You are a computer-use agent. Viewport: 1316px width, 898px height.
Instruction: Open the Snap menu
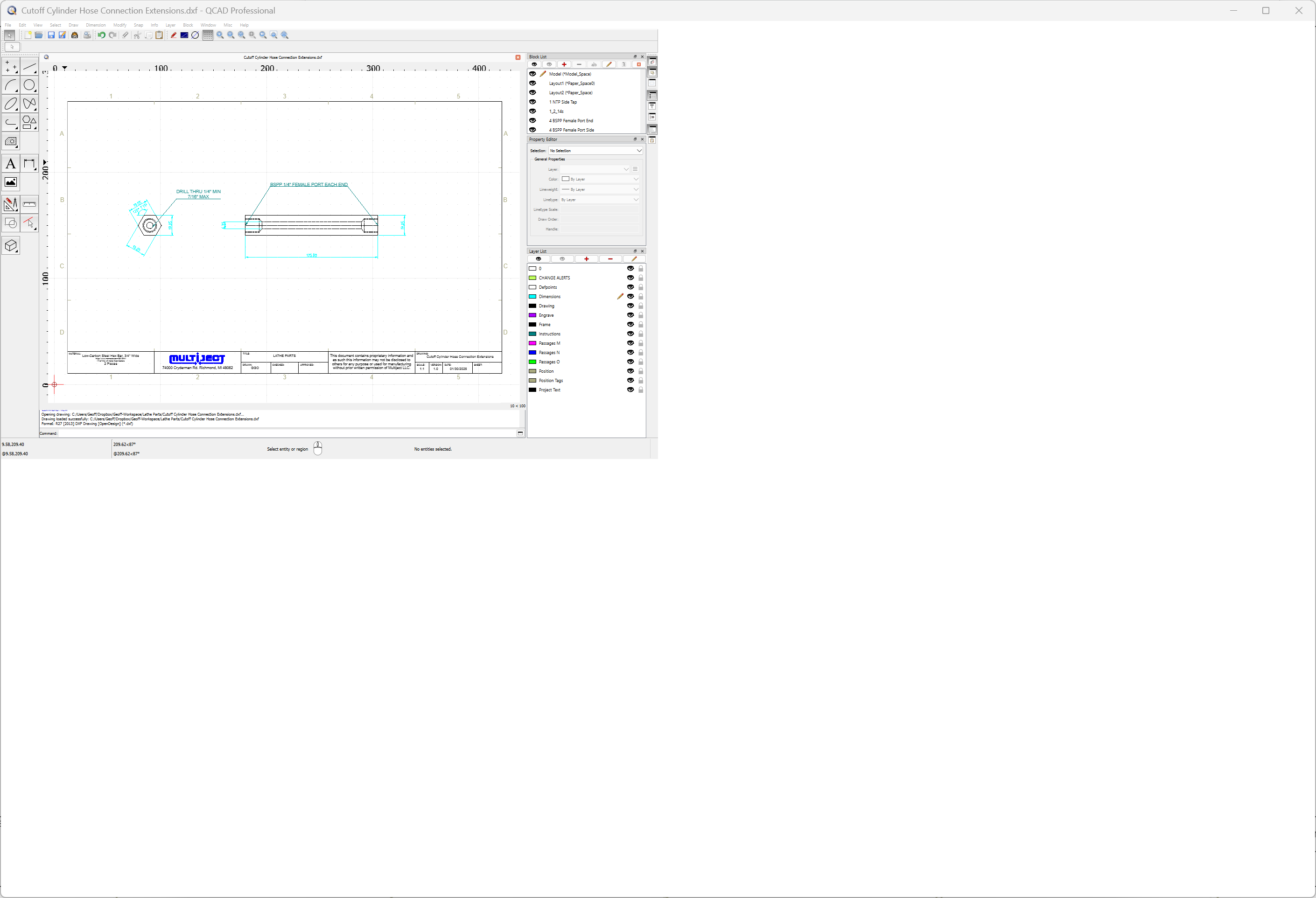click(138, 25)
